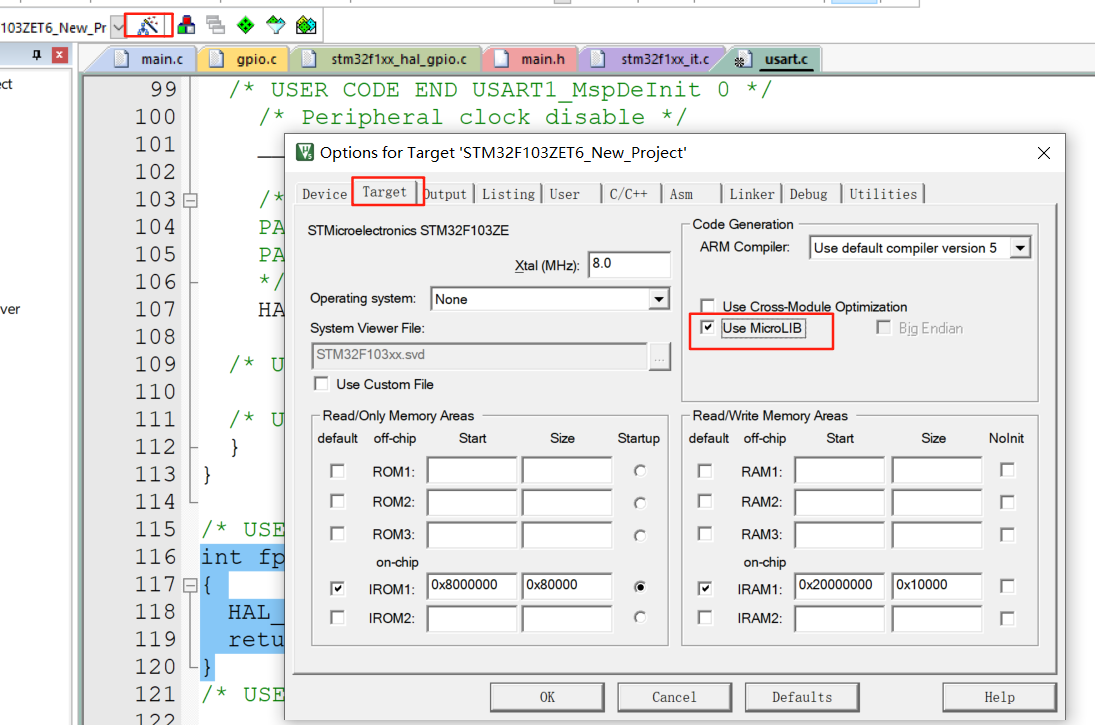The image size is (1095, 725).
Task: Switch to the C/C++ options tab
Action: coord(630,194)
